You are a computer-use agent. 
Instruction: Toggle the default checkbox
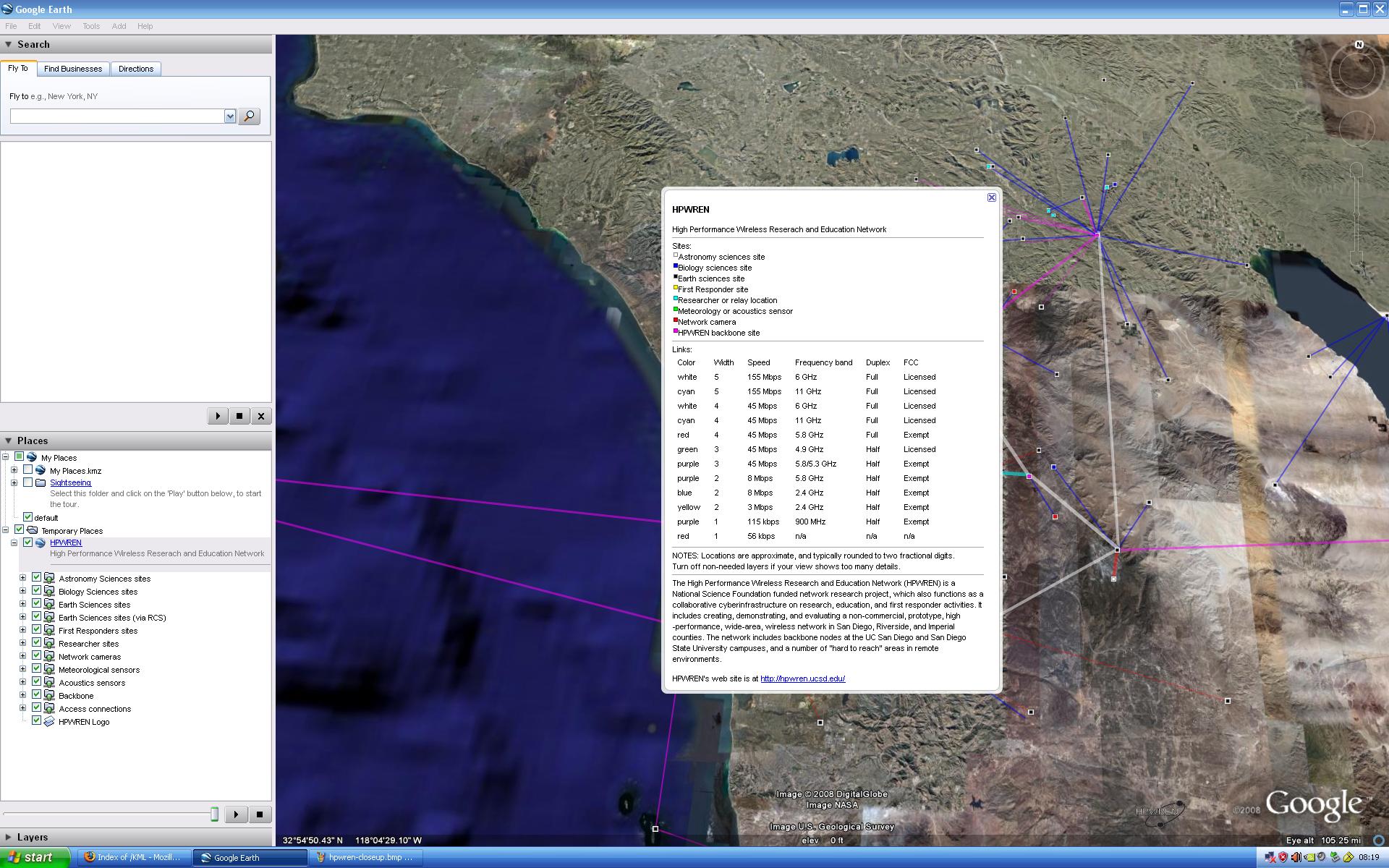coord(27,517)
